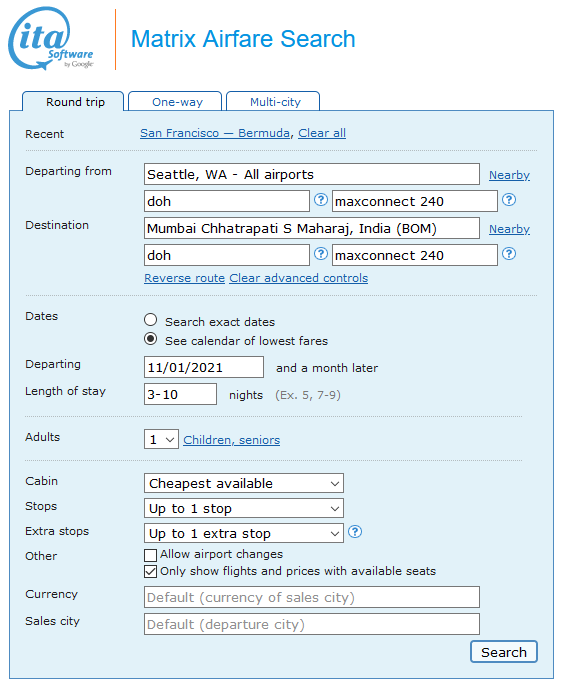Click the ITA Software logo
The image size is (562, 696).
coord(51,39)
